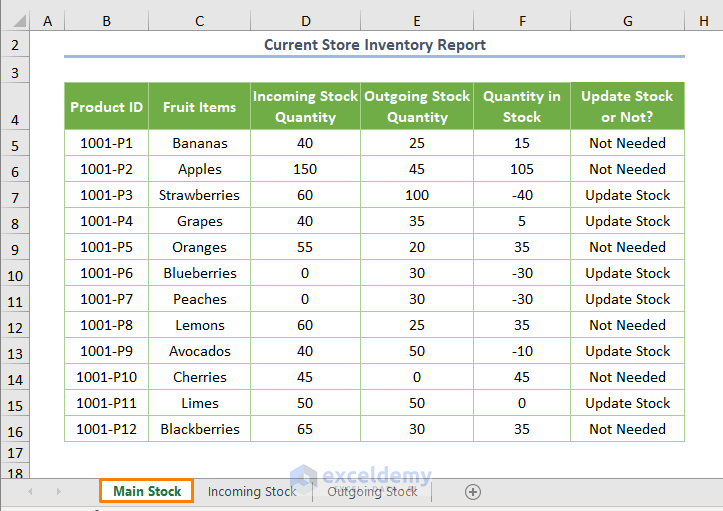Select the Update Stock or Not? header cell
The image size is (723, 511).
(627, 107)
